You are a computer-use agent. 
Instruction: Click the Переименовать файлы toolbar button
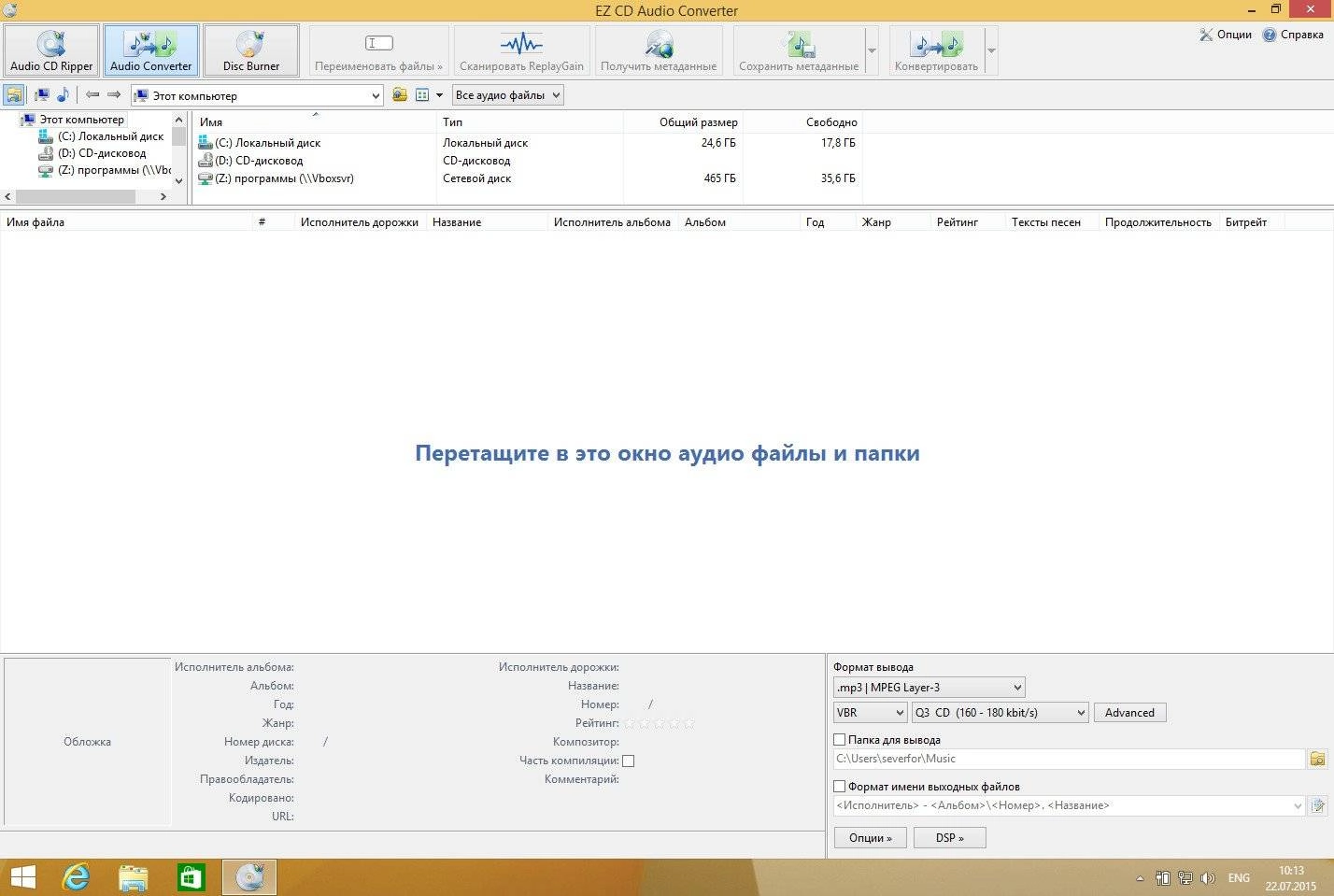coord(378,50)
